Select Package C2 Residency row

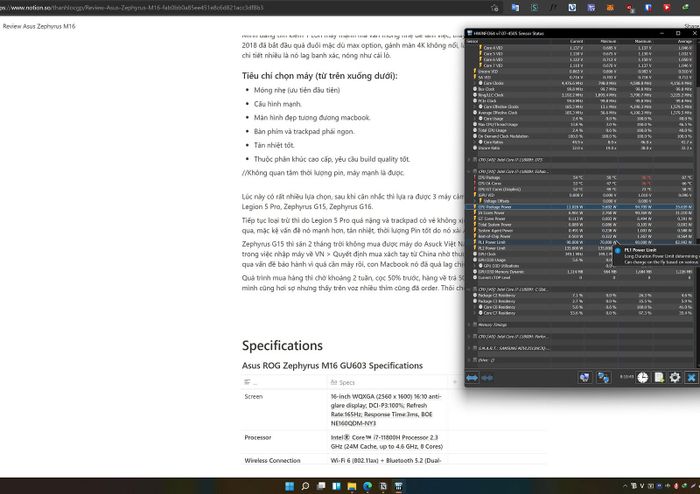(x=580, y=295)
